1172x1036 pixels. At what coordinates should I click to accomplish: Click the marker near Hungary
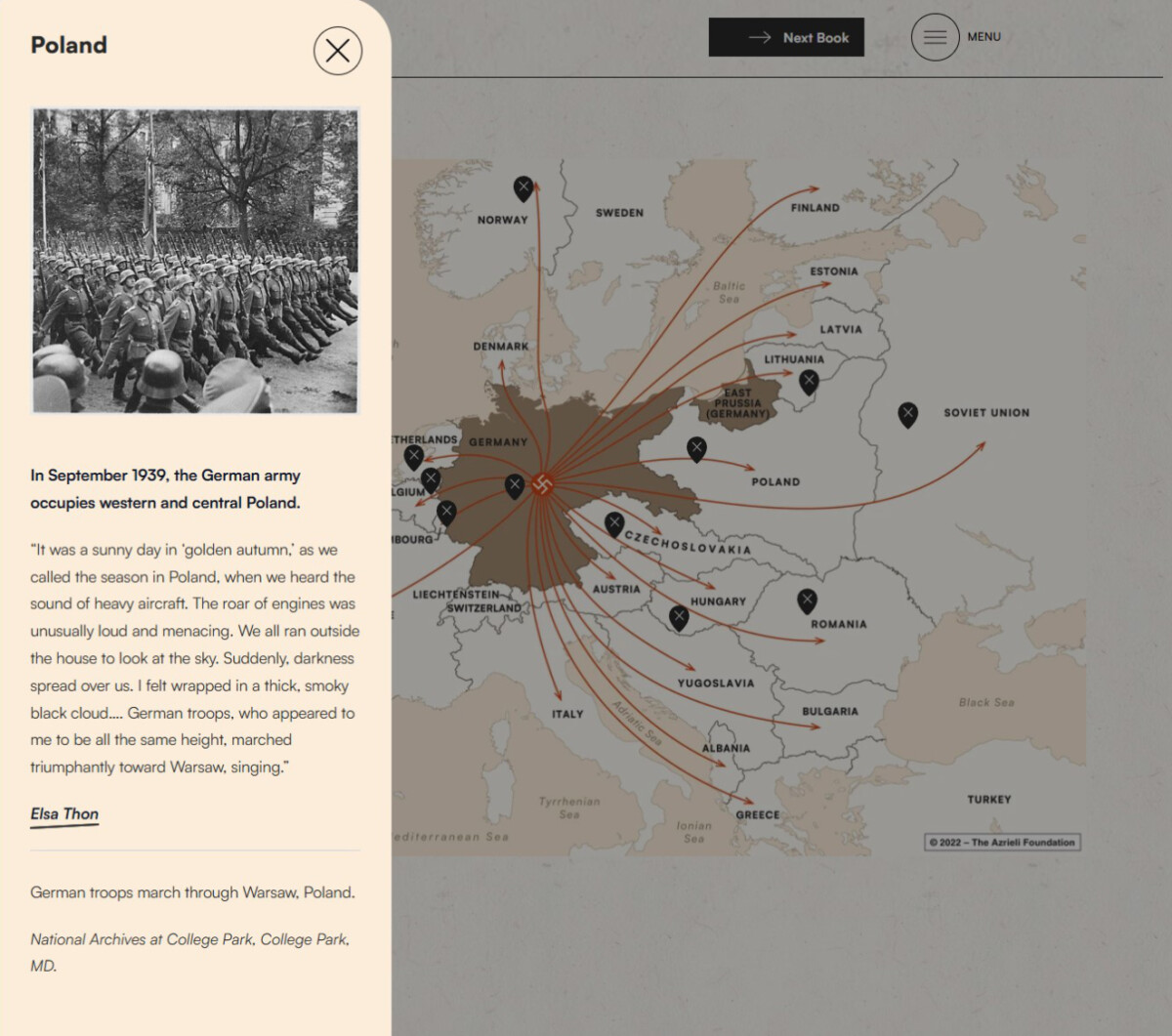(x=678, y=615)
